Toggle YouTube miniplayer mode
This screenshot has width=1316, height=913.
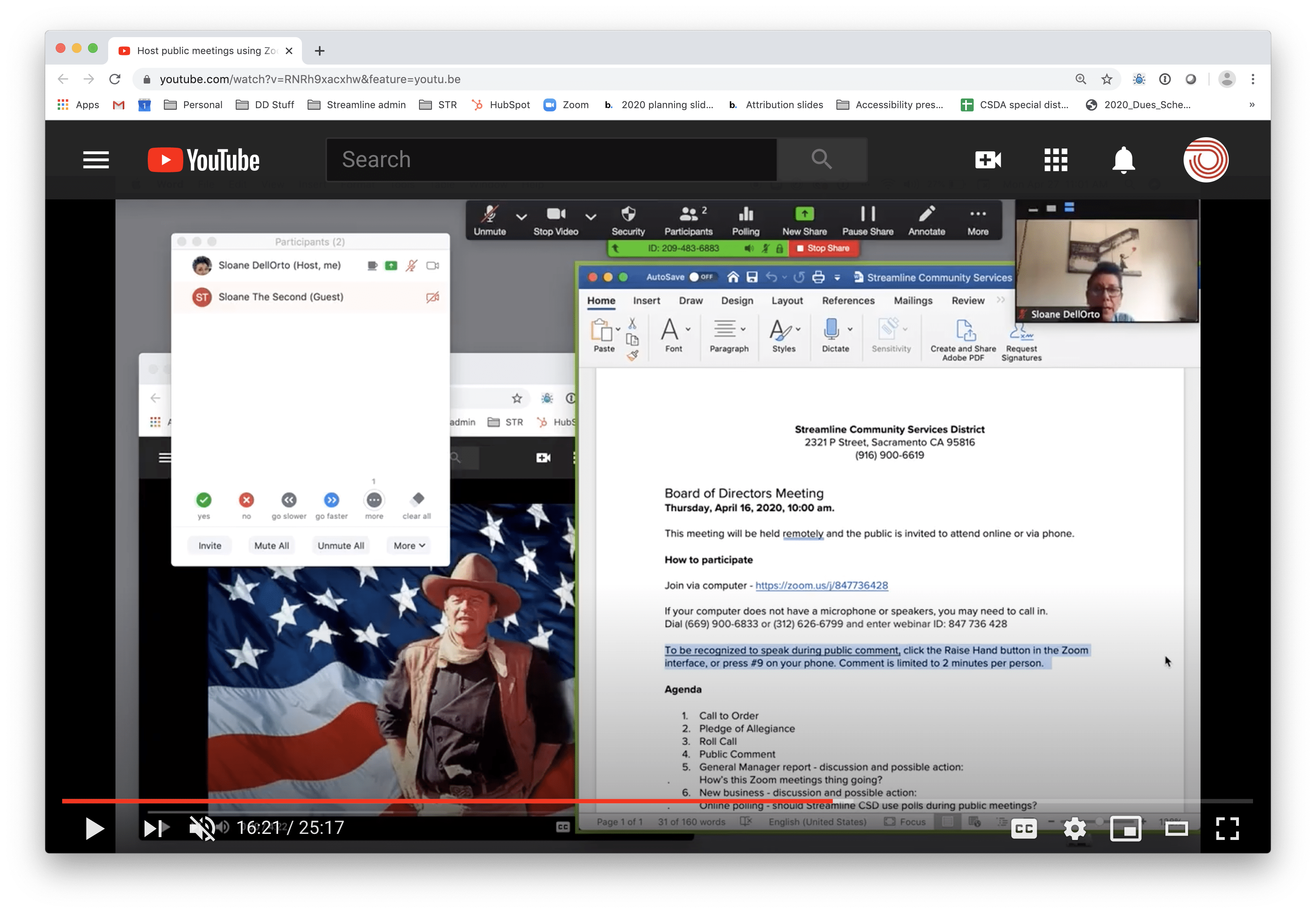(1125, 828)
